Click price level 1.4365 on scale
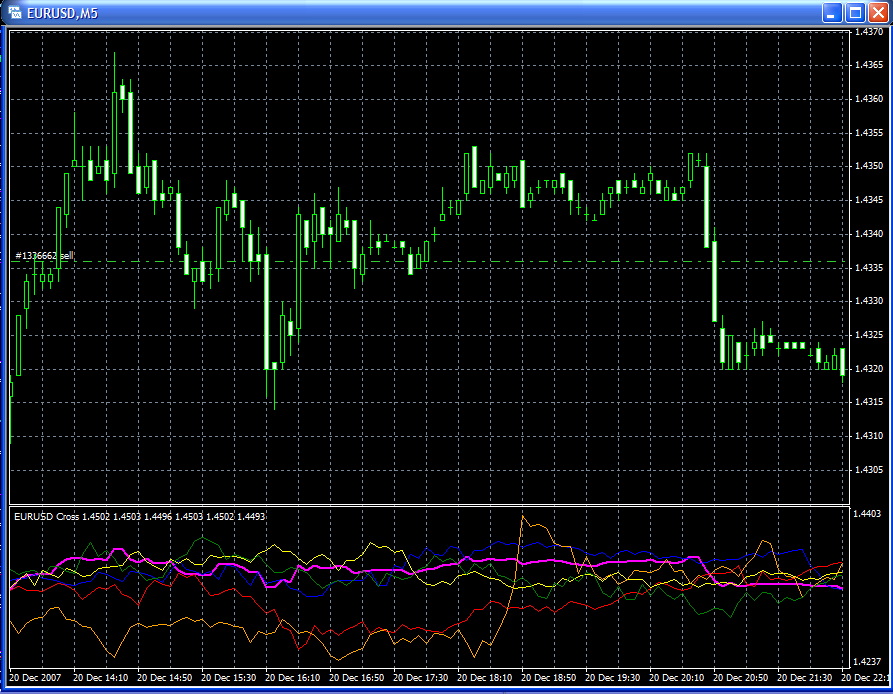 tap(869, 65)
